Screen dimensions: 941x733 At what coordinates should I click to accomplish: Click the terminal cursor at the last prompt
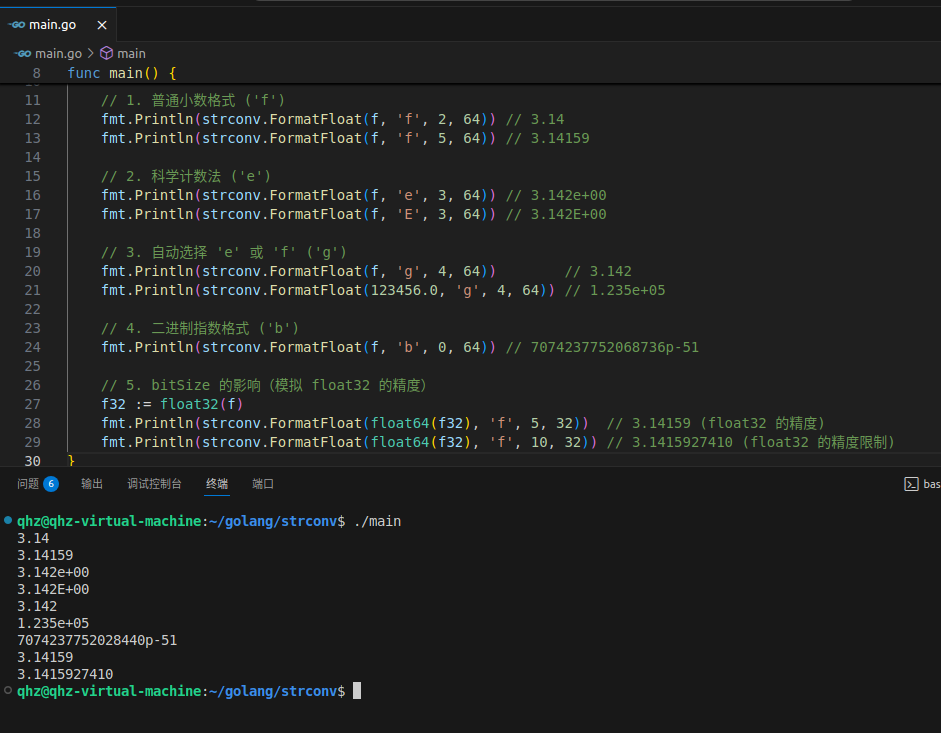(x=357, y=691)
